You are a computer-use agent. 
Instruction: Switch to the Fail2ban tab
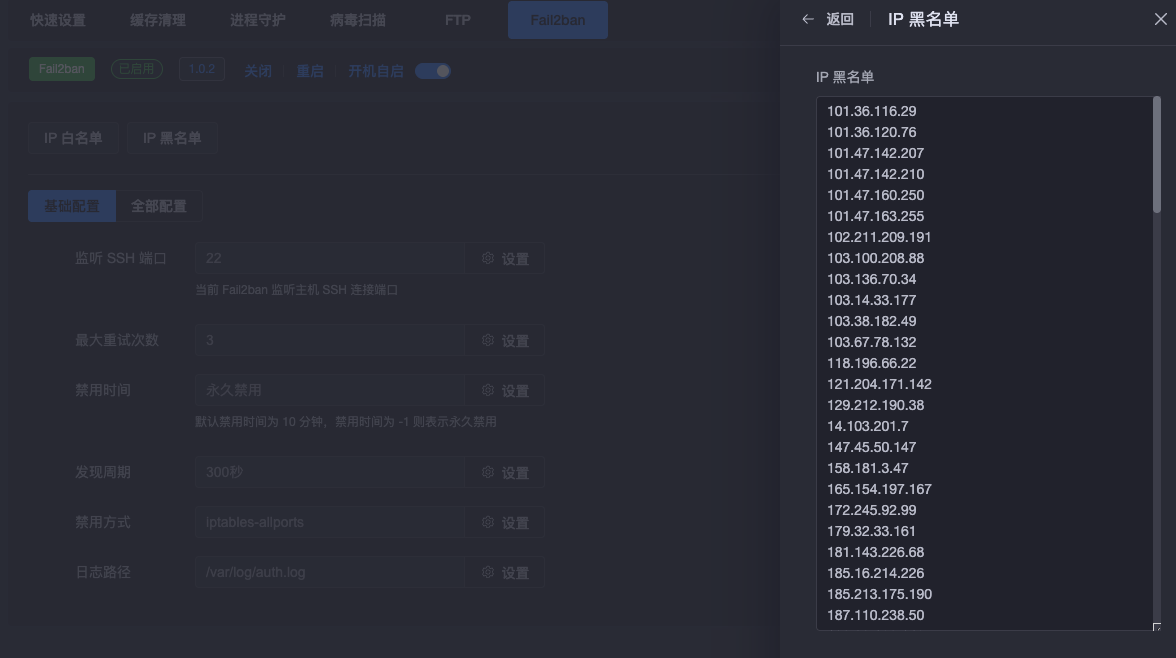click(557, 20)
